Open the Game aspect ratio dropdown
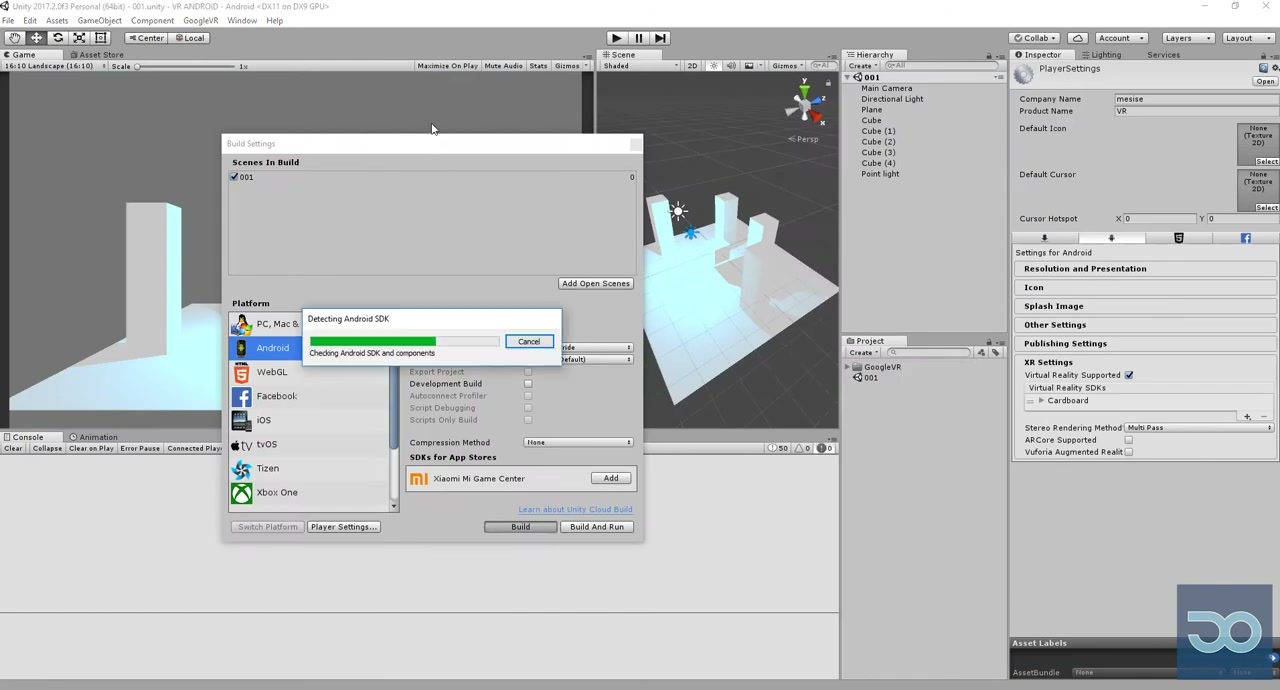Viewport: 1280px width, 690px height. 56,66
